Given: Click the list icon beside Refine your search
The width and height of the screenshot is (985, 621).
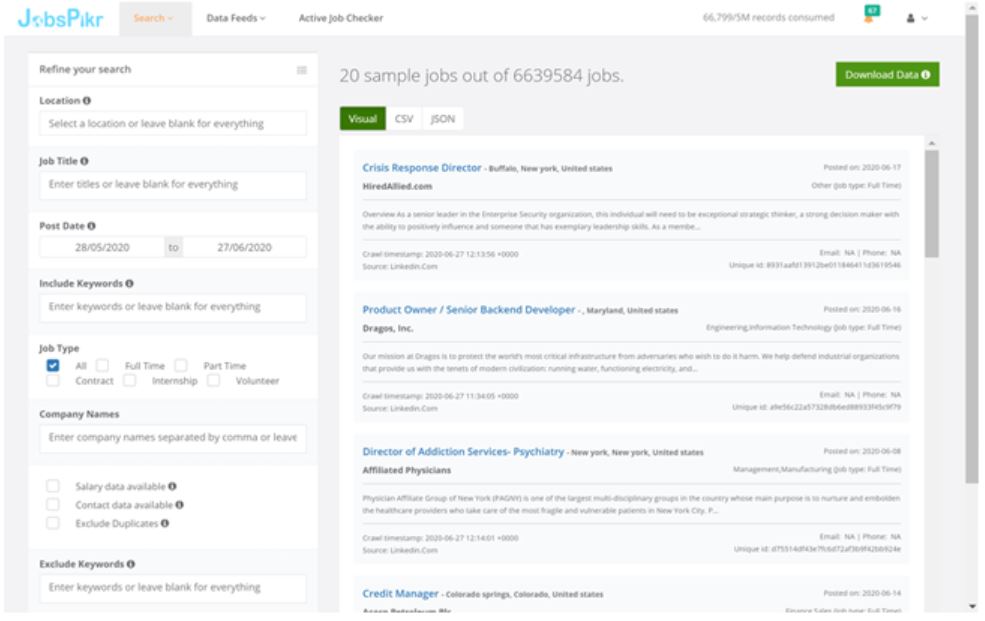Looking at the screenshot, I should [301, 70].
